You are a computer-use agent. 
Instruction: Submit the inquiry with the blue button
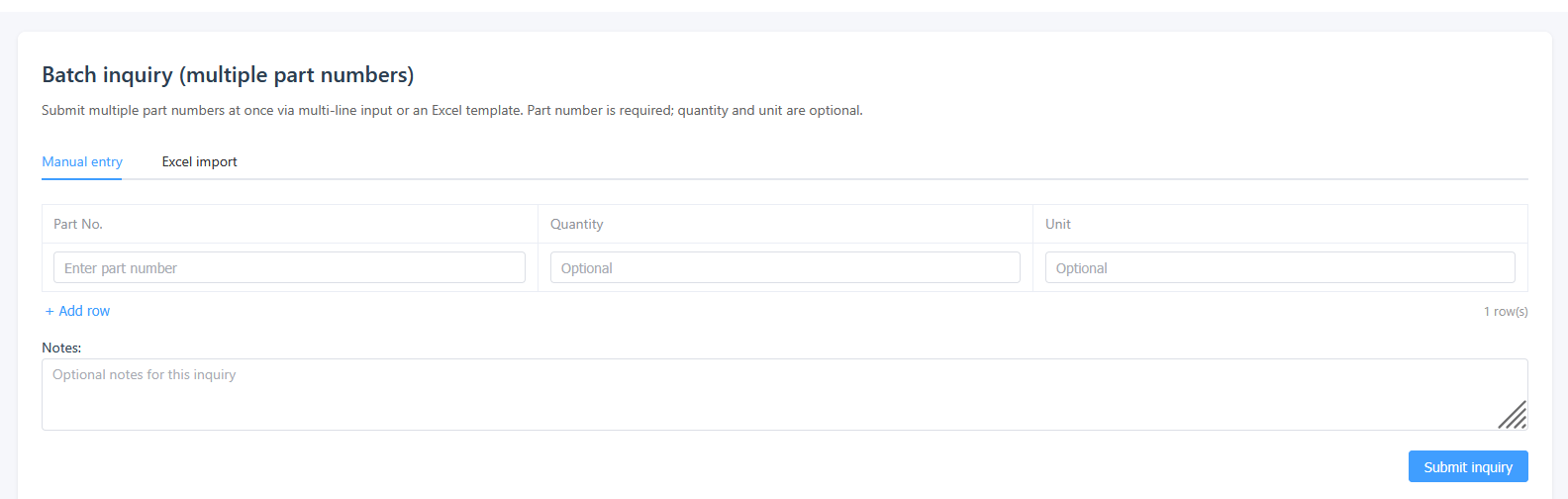point(1468,466)
